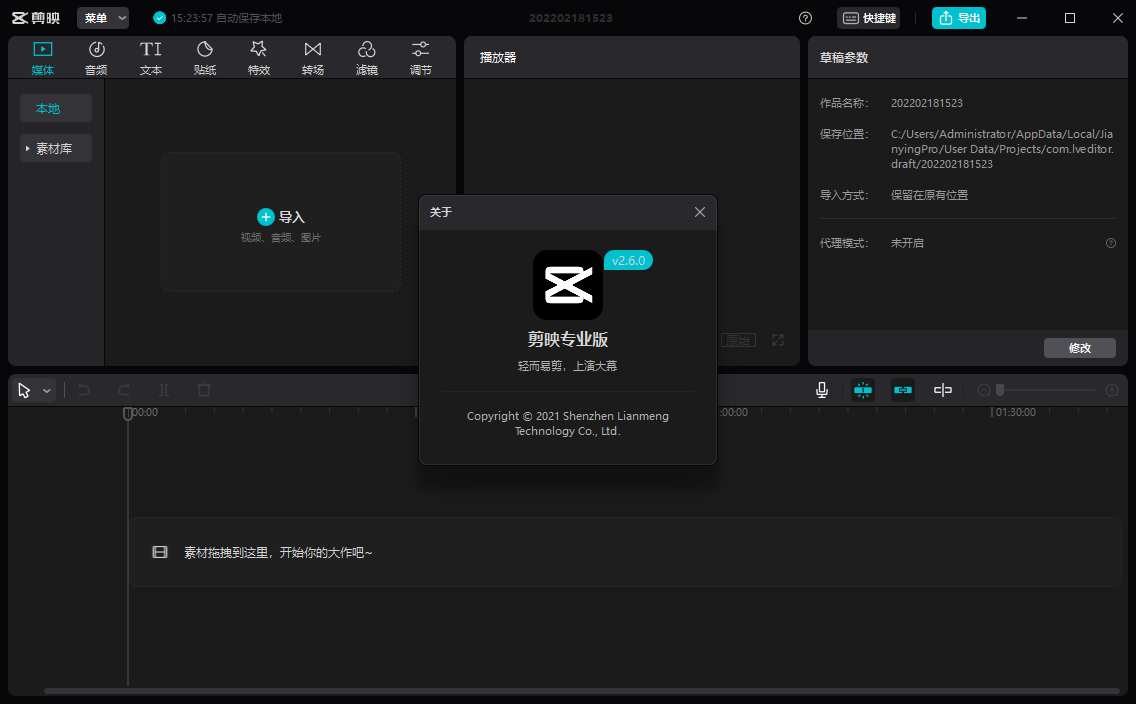Toggle the main track magnet snapping
This screenshot has height=704, width=1136.
pos(863,390)
